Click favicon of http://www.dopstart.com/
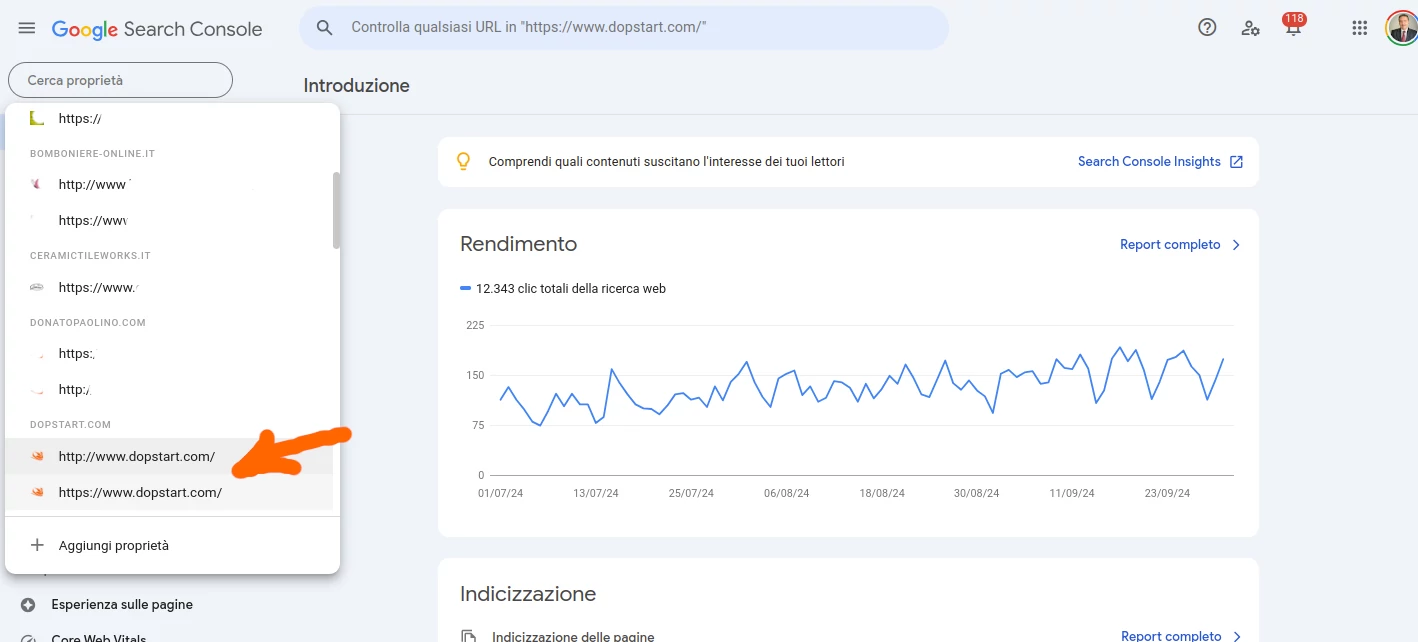This screenshot has width=1418, height=642. 37,457
